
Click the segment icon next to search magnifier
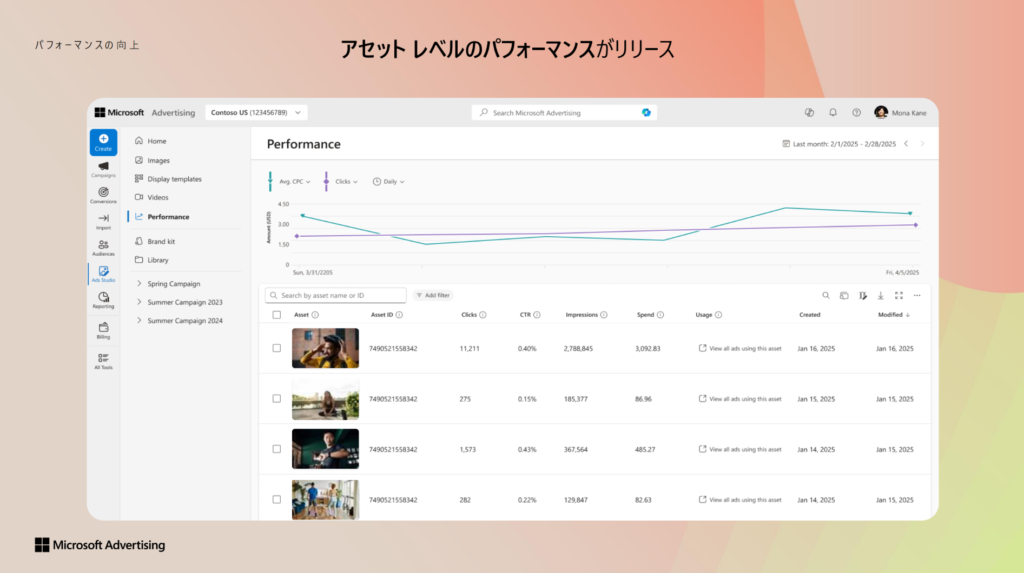[x=844, y=295]
